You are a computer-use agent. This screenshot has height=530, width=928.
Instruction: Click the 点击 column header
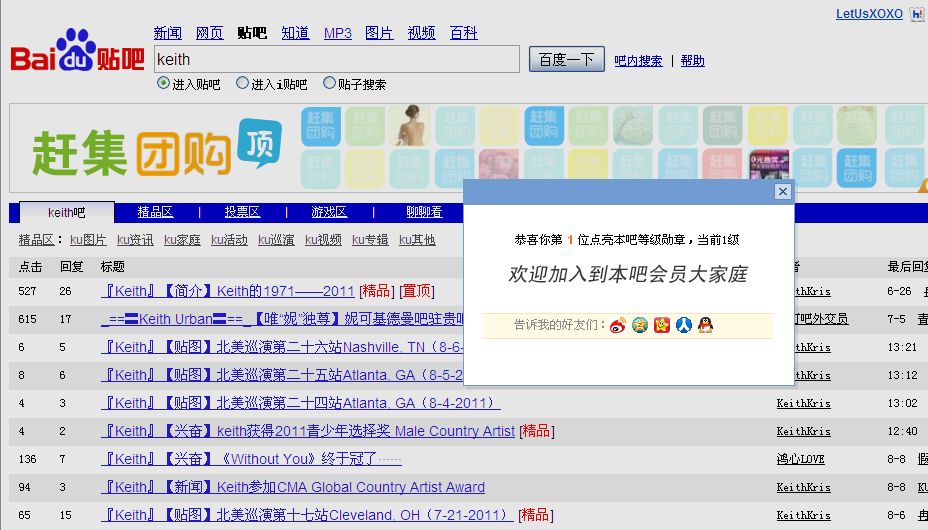click(30, 267)
